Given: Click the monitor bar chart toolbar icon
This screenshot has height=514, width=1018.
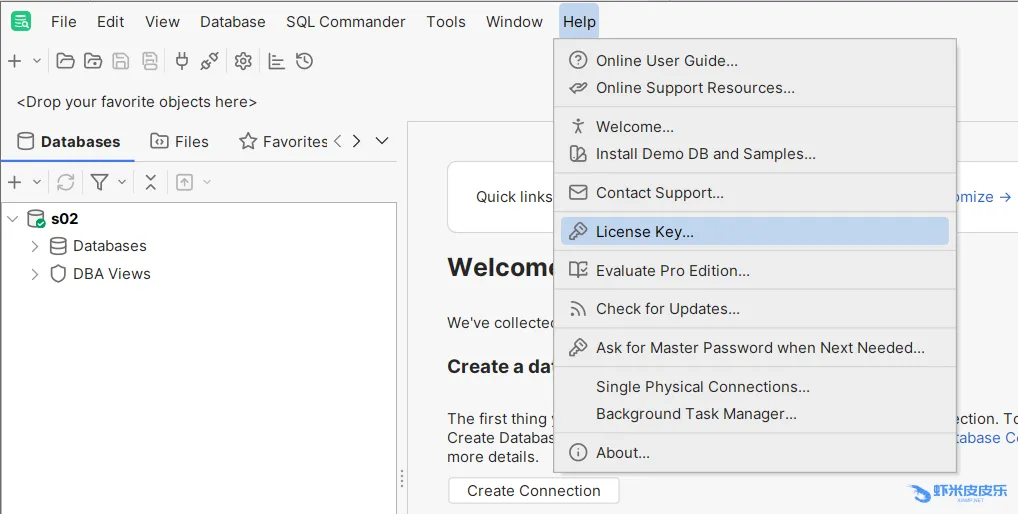Looking at the screenshot, I should (x=277, y=61).
